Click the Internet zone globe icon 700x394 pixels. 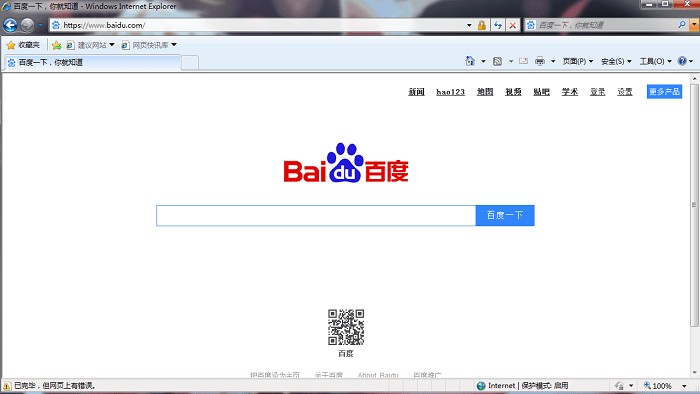point(481,386)
